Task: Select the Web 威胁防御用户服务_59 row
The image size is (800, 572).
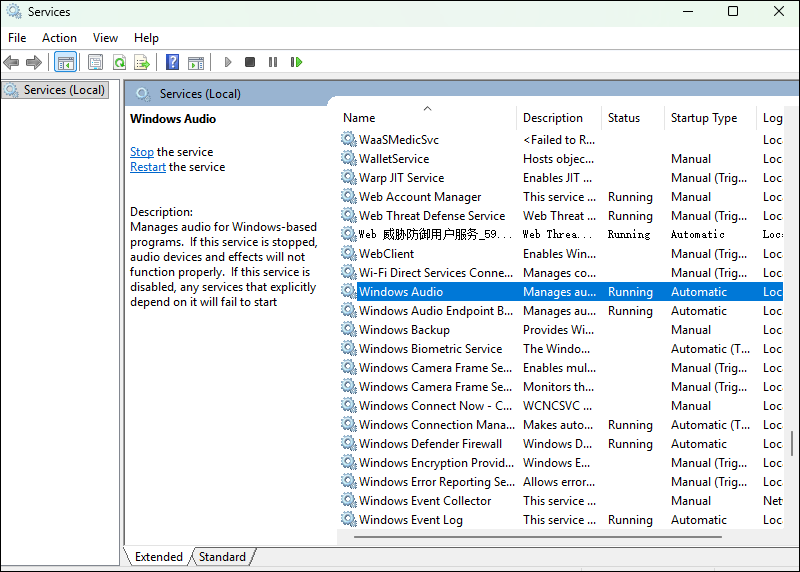Action: click(x=561, y=234)
